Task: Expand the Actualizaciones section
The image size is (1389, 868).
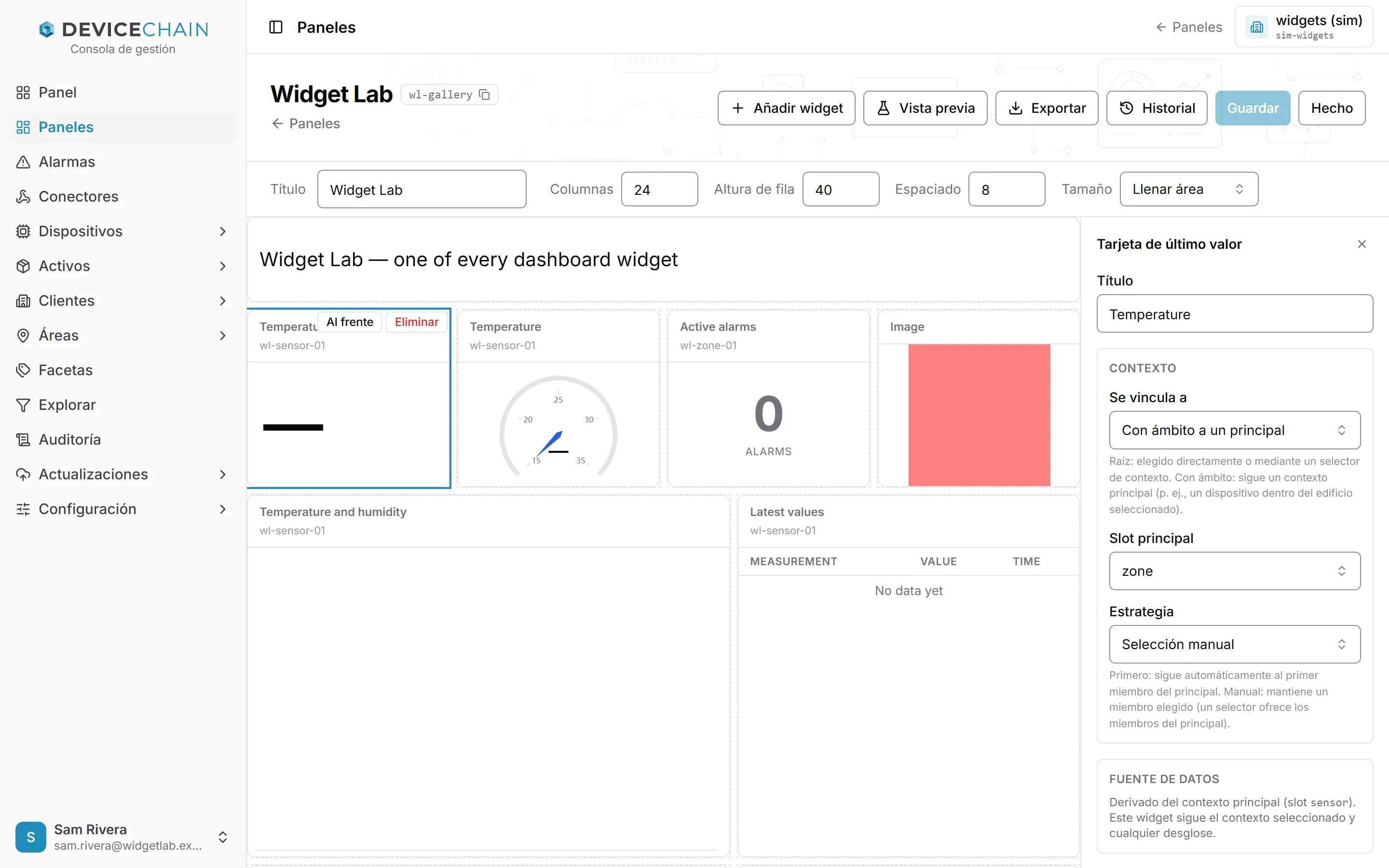Action: 123,474
